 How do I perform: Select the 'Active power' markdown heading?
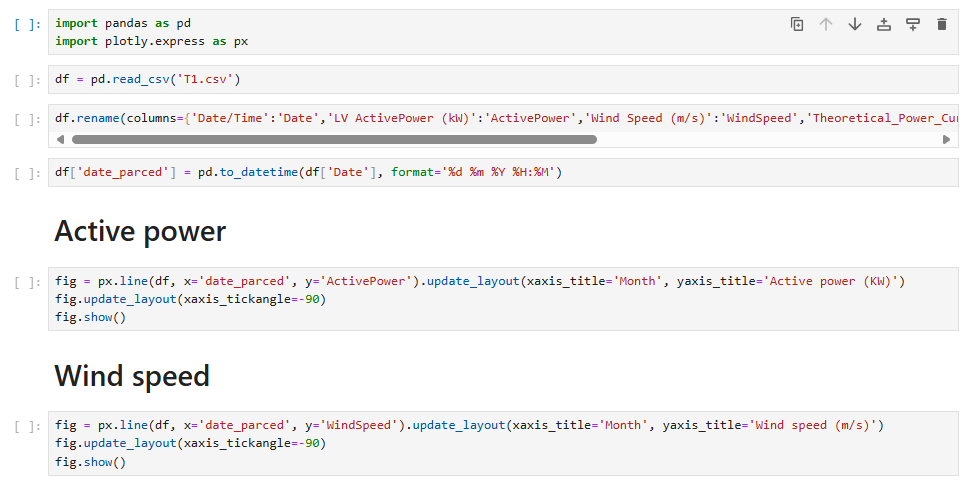pyautogui.click(x=140, y=232)
